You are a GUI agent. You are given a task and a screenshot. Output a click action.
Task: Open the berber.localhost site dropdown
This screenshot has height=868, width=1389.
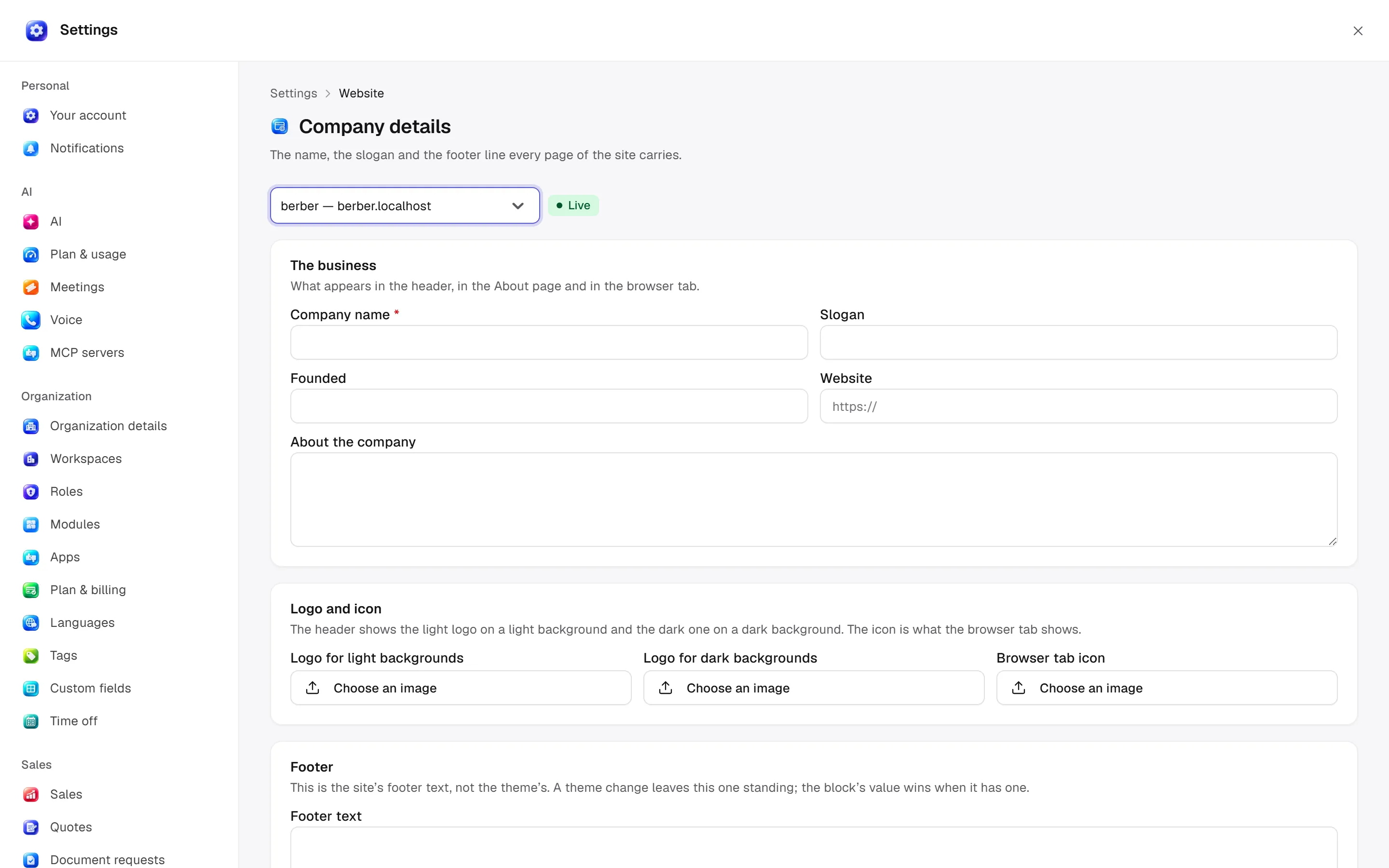click(x=405, y=205)
